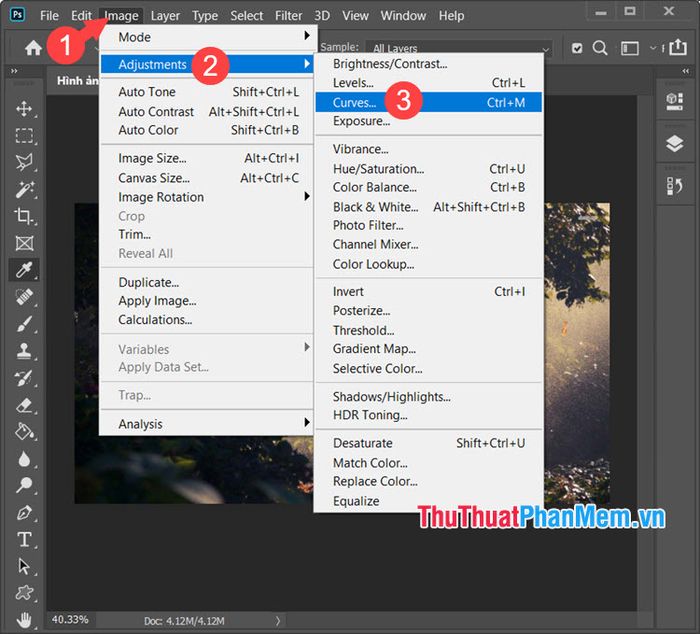
Task: Go to the Home screen
Action: click(x=33, y=47)
